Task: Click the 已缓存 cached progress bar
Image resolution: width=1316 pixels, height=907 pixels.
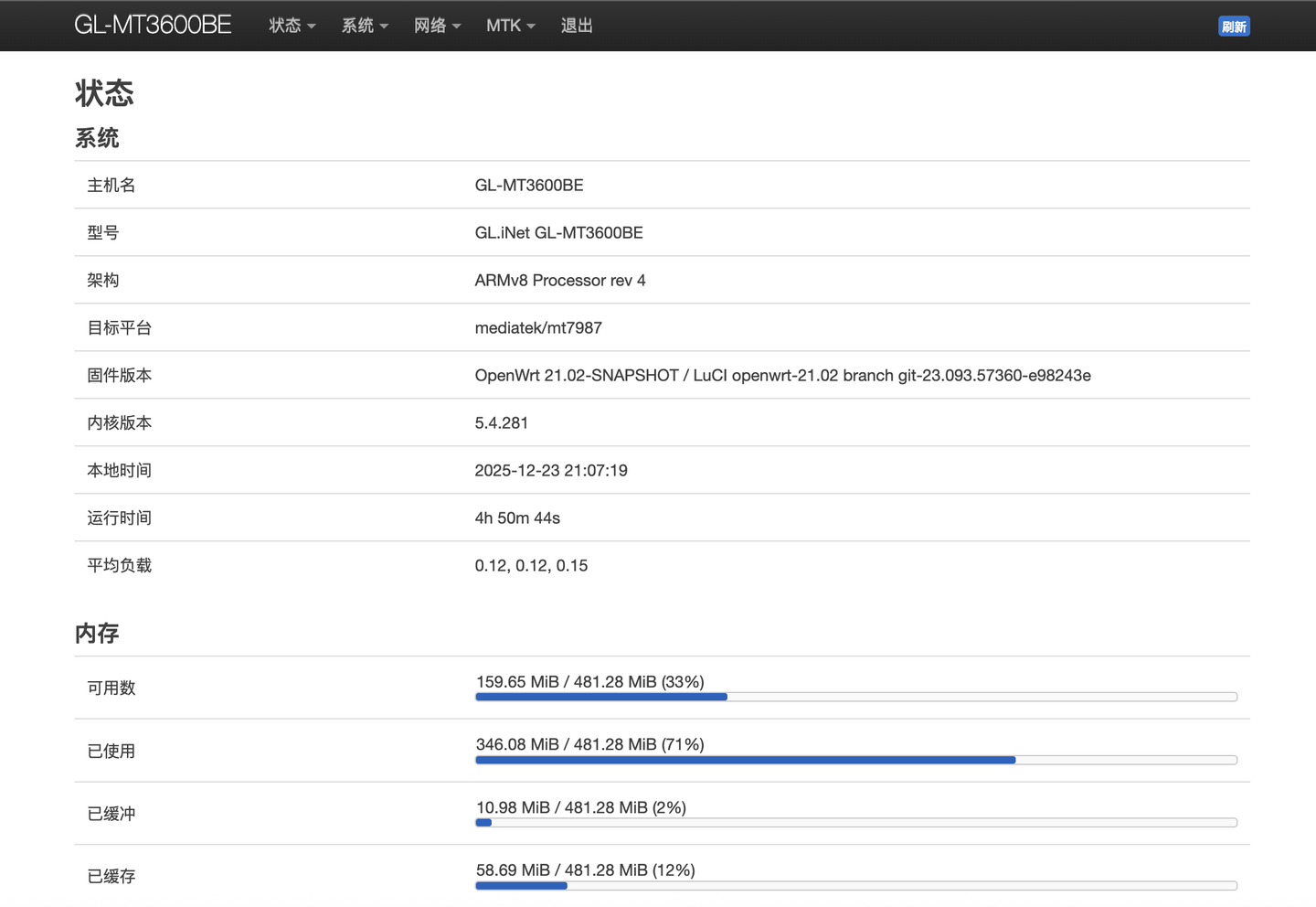Action: [x=855, y=886]
